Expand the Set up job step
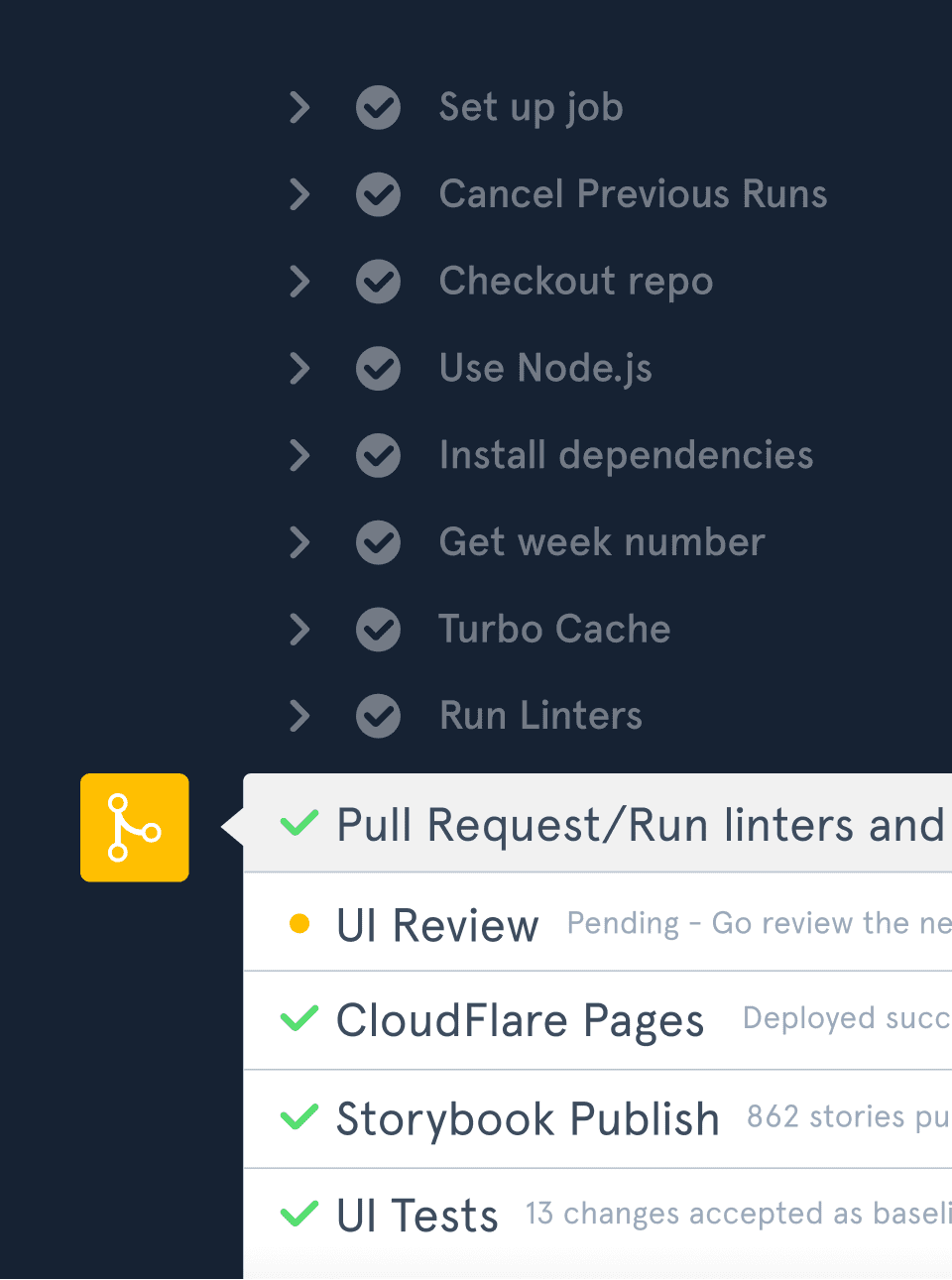The image size is (952, 1280). pos(298,107)
